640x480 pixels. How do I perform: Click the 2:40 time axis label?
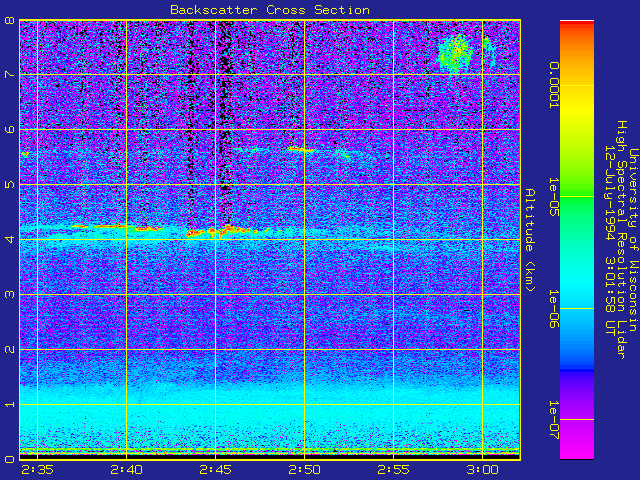click(127, 470)
